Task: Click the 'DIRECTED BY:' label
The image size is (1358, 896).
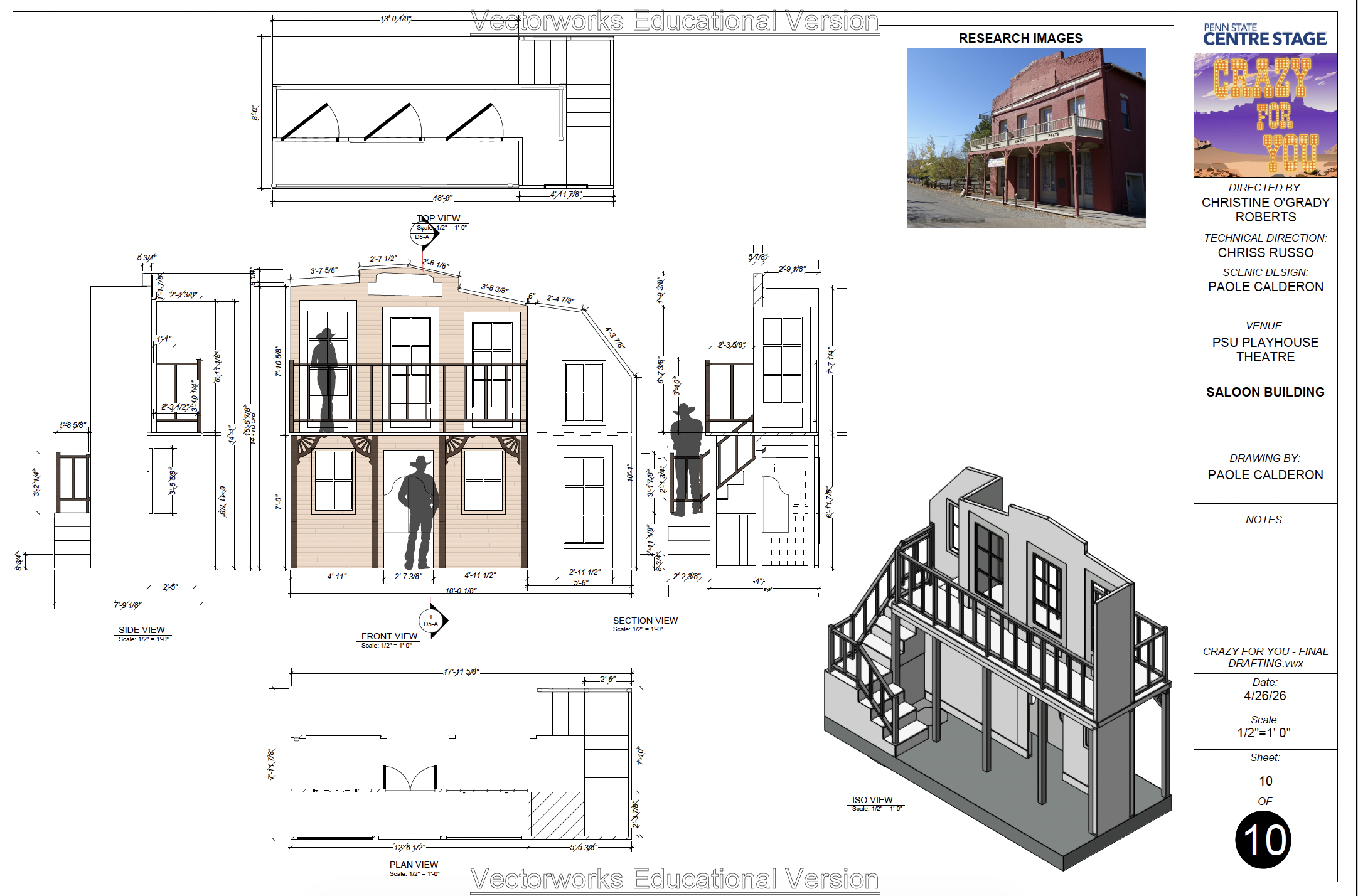Action: pyautogui.click(x=1265, y=188)
